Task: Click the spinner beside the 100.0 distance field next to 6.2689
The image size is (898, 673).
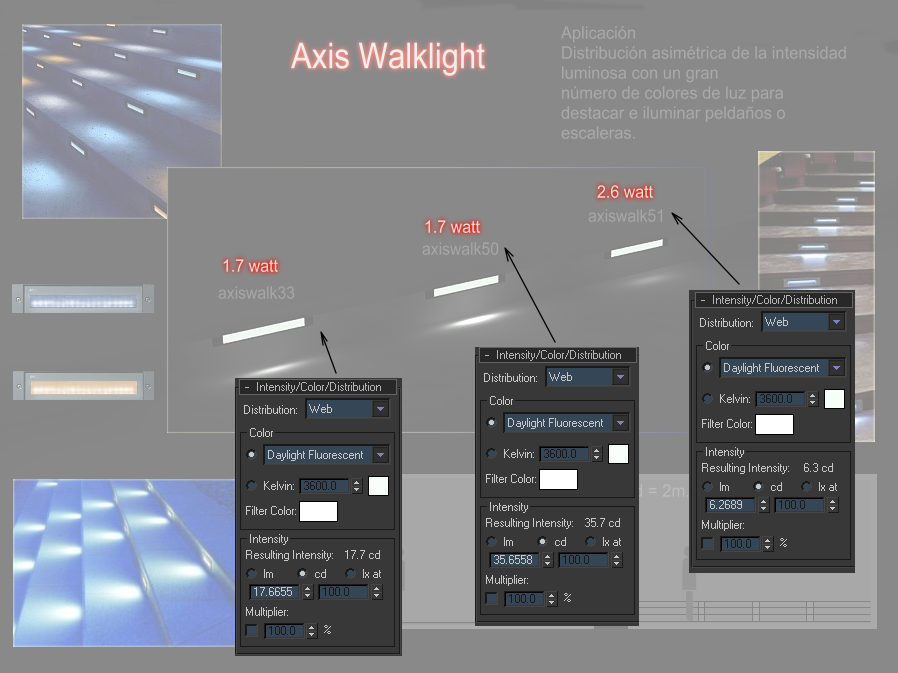Action: tap(833, 505)
